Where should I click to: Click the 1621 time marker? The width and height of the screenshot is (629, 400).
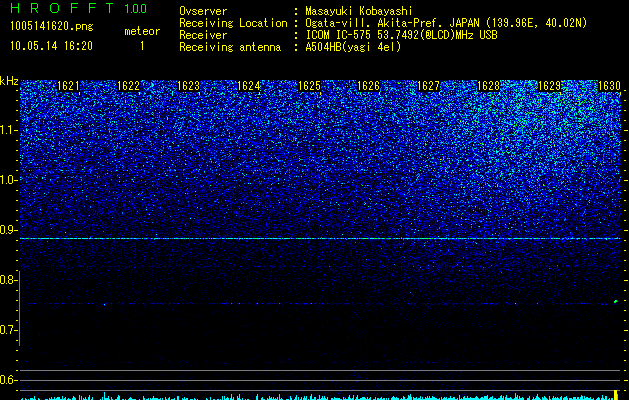pos(68,86)
